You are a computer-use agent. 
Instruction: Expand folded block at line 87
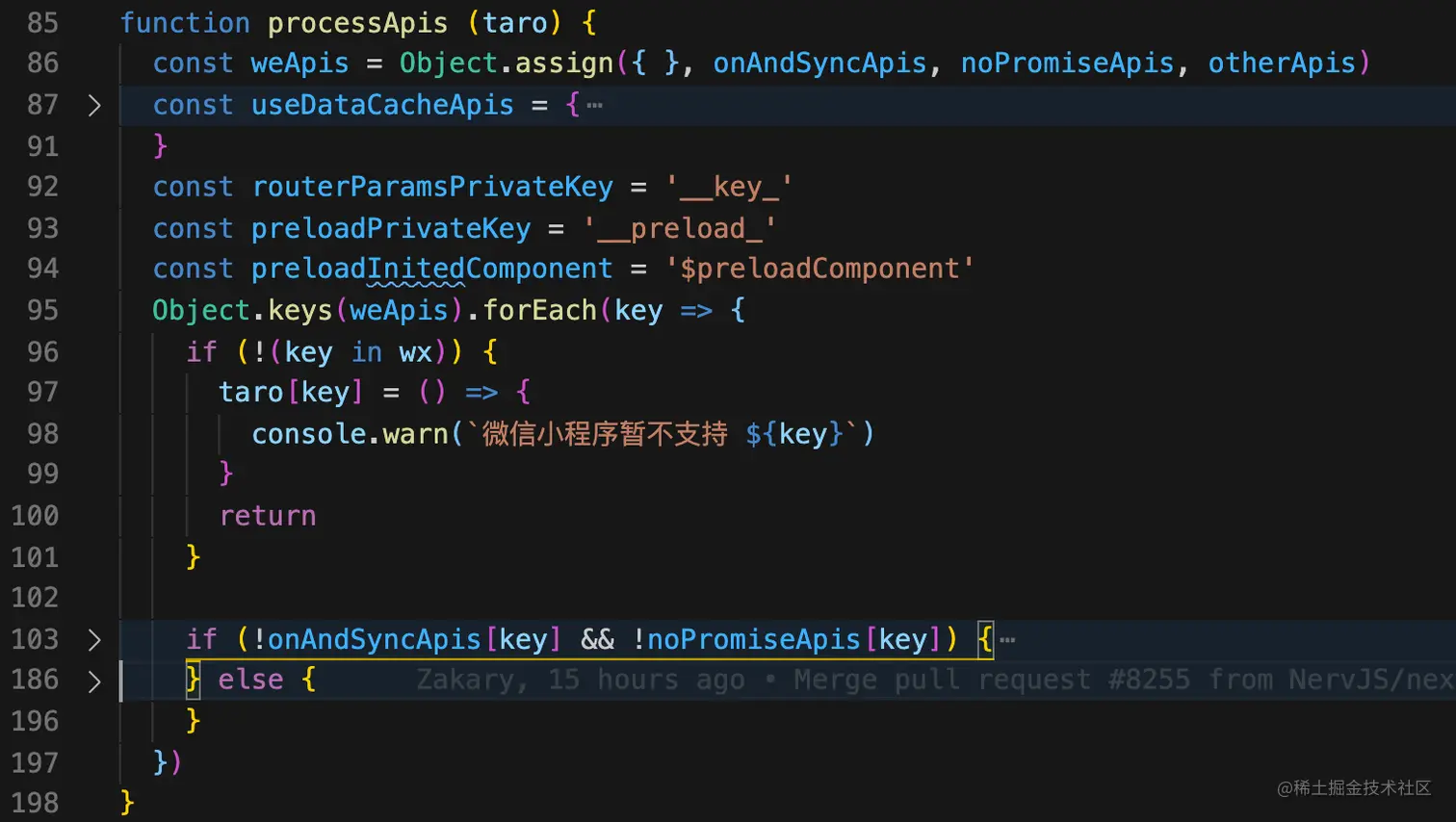[94, 105]
